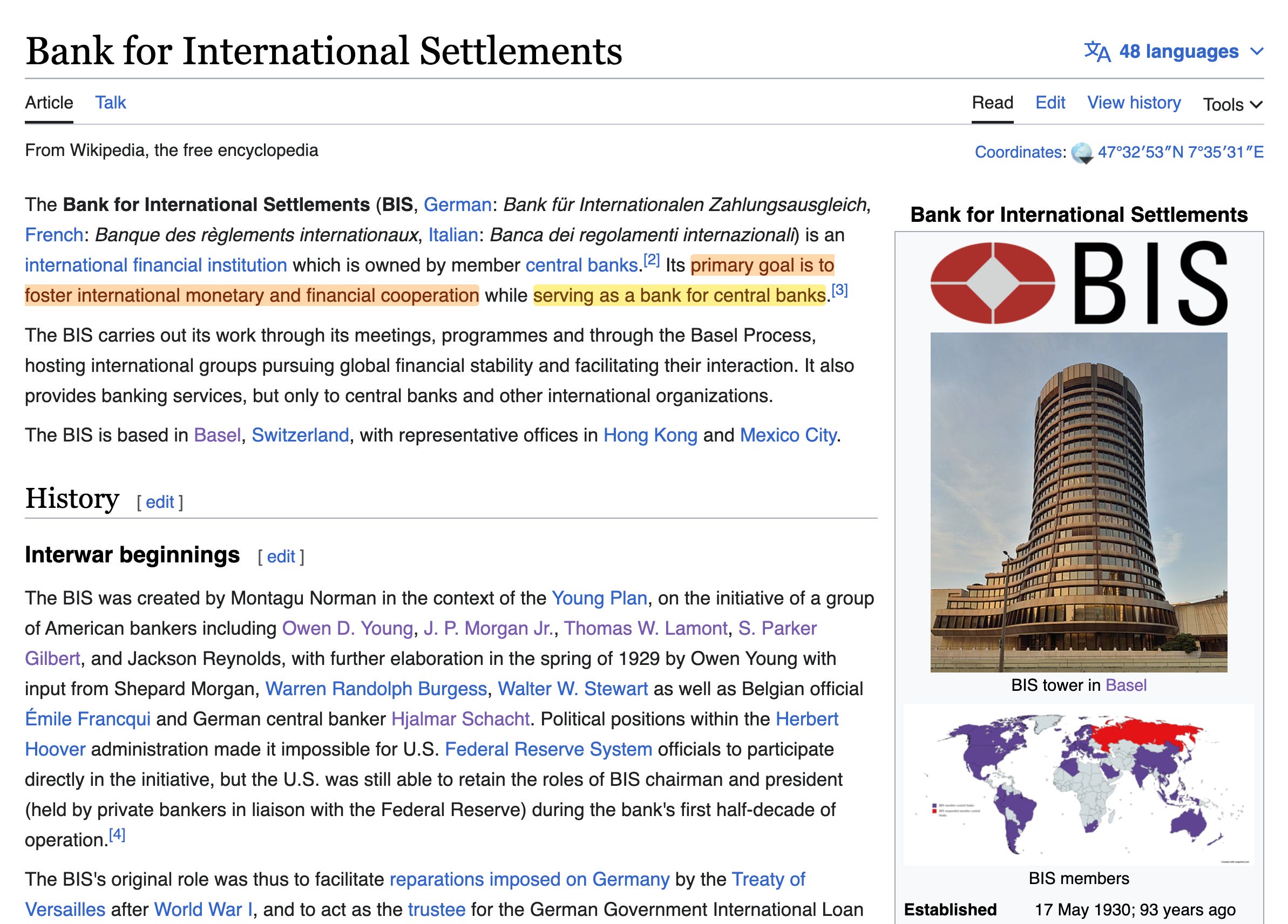This screenshot has height=924, width=1288.
Task: Select the Read tab
Action: (992, 103)
